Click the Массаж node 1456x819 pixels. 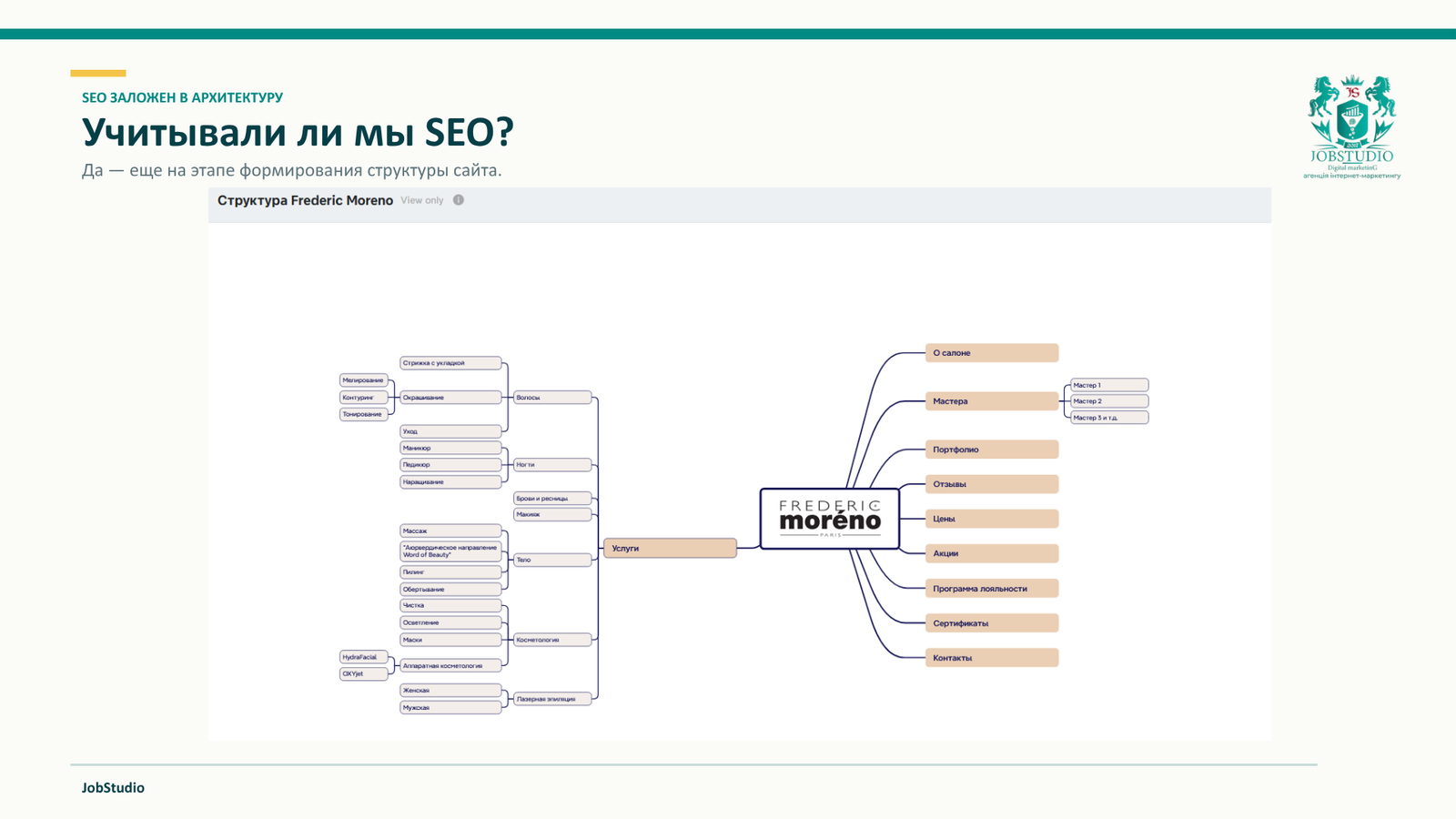[450, 531]
